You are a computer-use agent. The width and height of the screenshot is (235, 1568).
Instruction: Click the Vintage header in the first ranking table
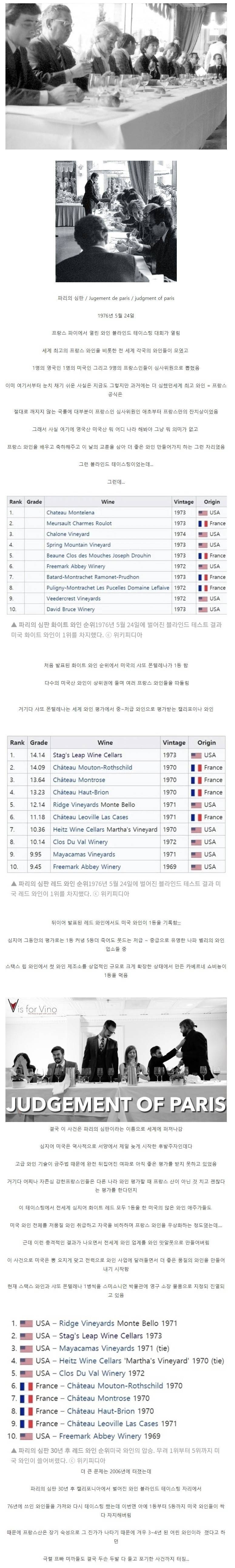(183, 502)
